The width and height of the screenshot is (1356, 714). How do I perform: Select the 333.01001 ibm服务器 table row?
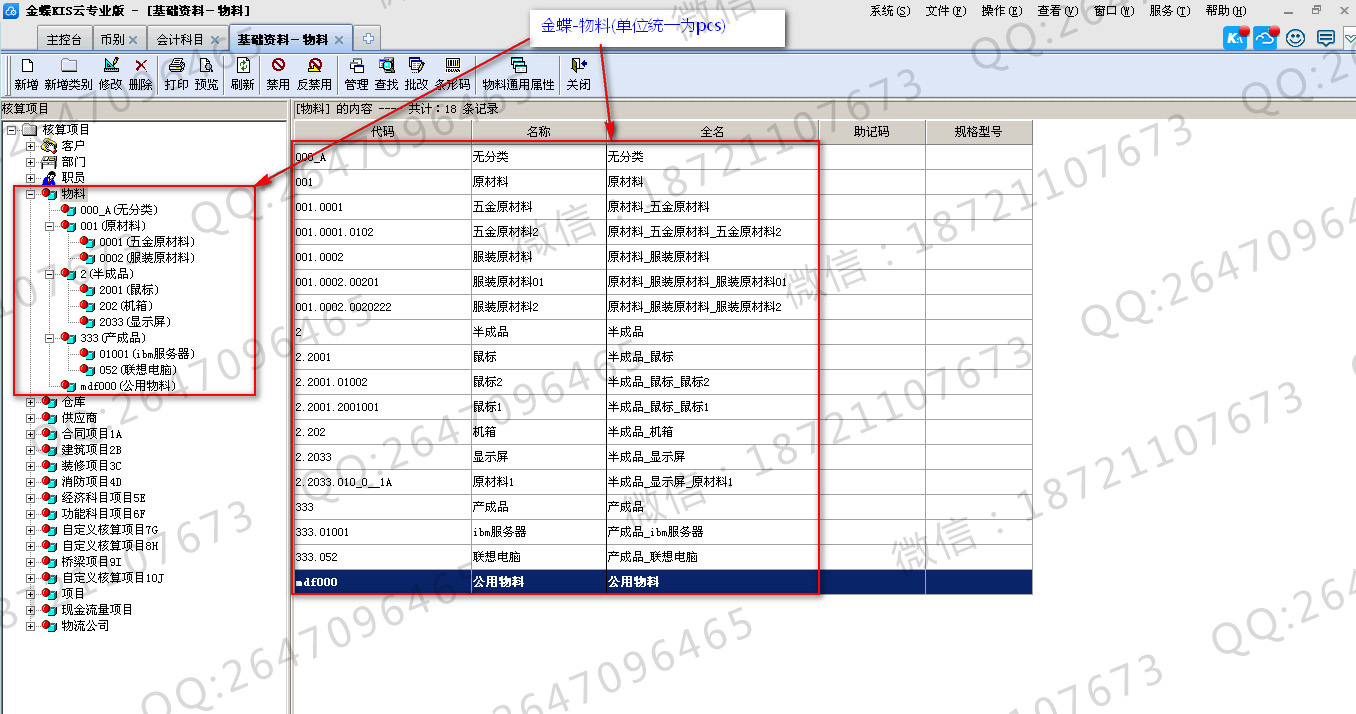(555, 532)
